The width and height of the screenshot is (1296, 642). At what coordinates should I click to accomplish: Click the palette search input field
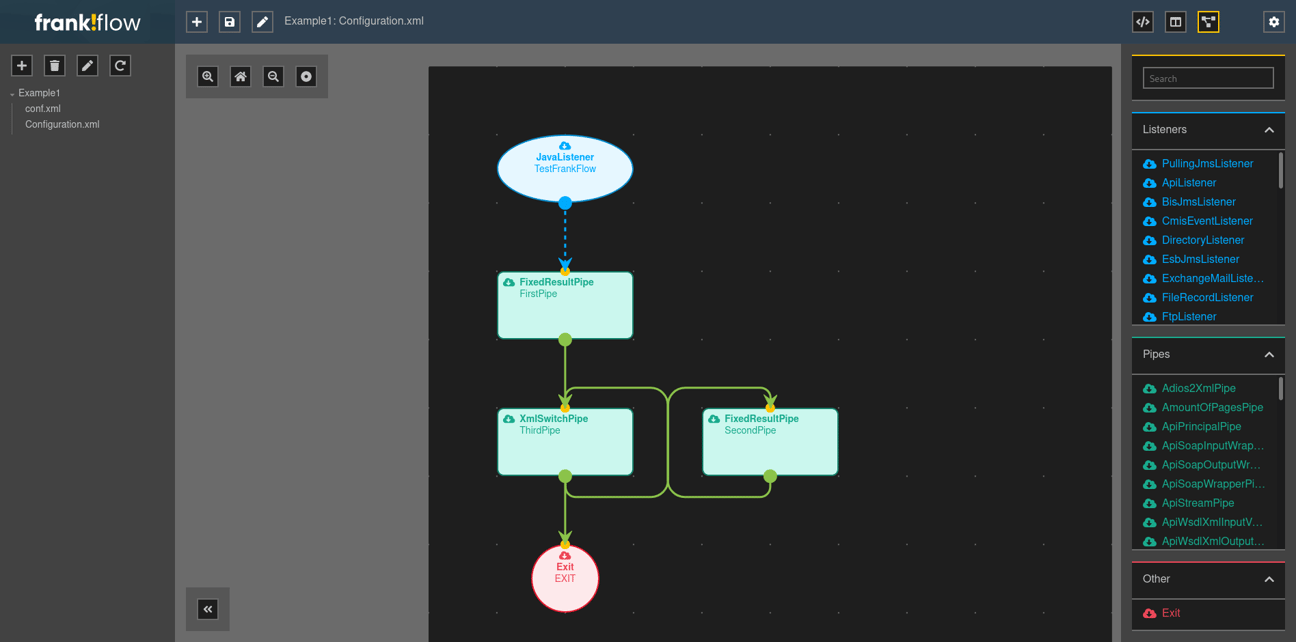(1208, 77)
